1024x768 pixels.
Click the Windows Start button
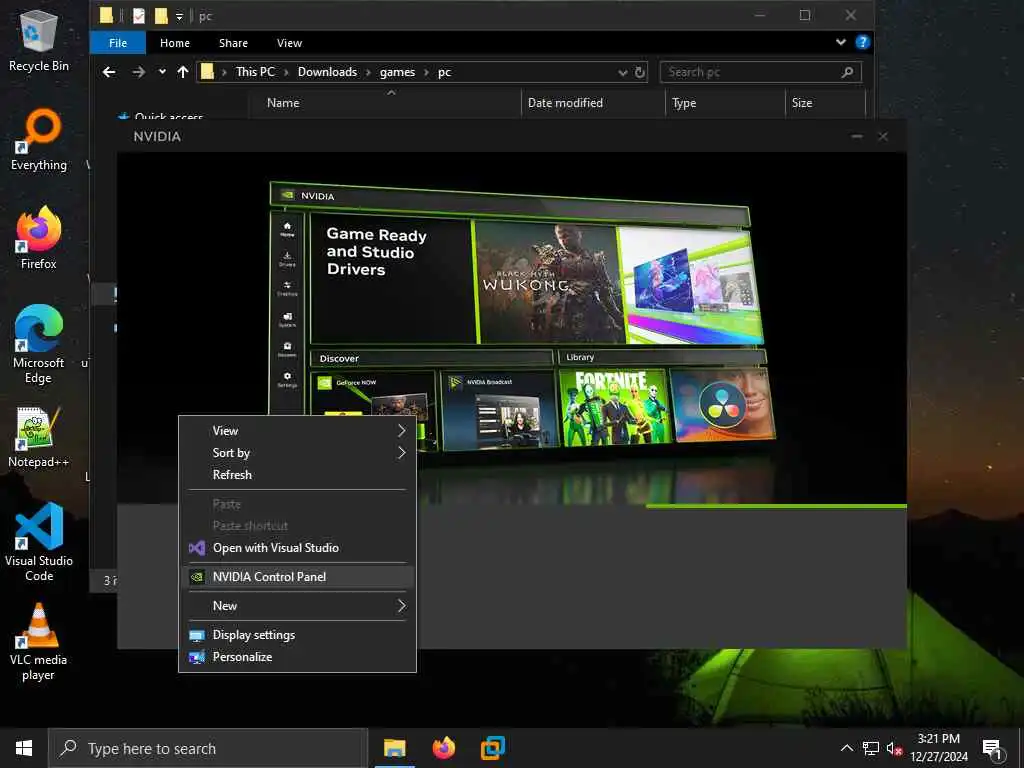click(24, 748)
